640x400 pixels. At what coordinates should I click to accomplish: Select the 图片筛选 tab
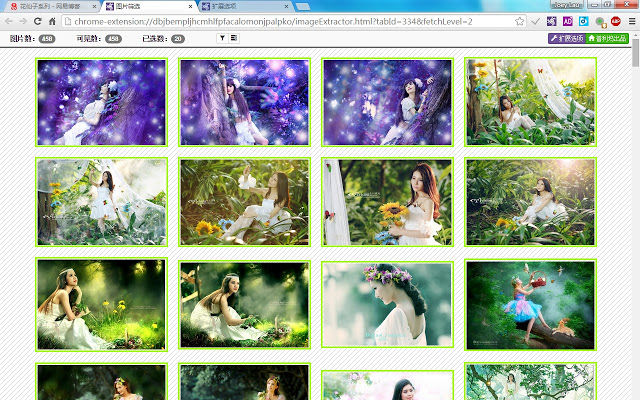click(148, 7)
